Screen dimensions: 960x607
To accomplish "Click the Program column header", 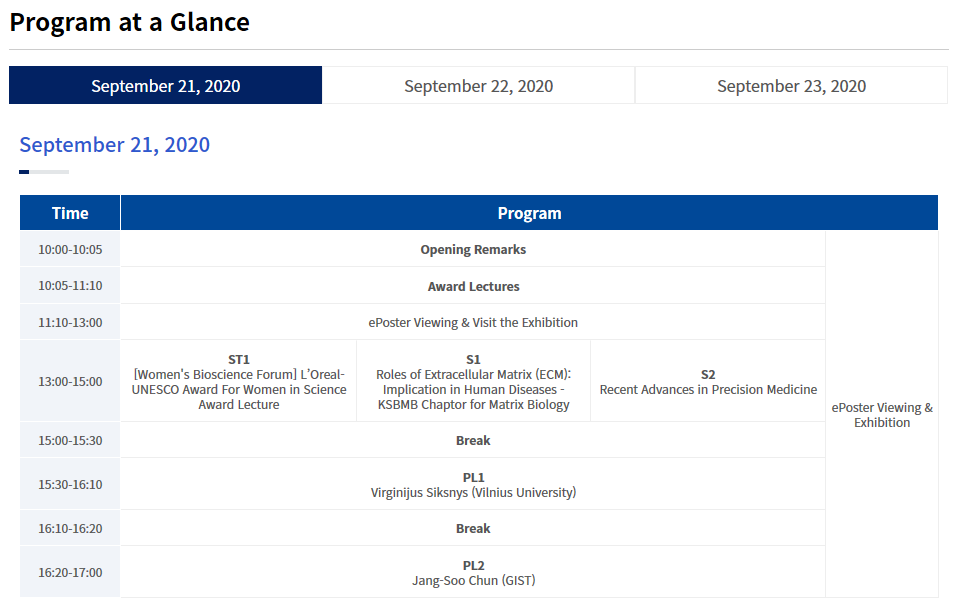I will pos(529,213).
